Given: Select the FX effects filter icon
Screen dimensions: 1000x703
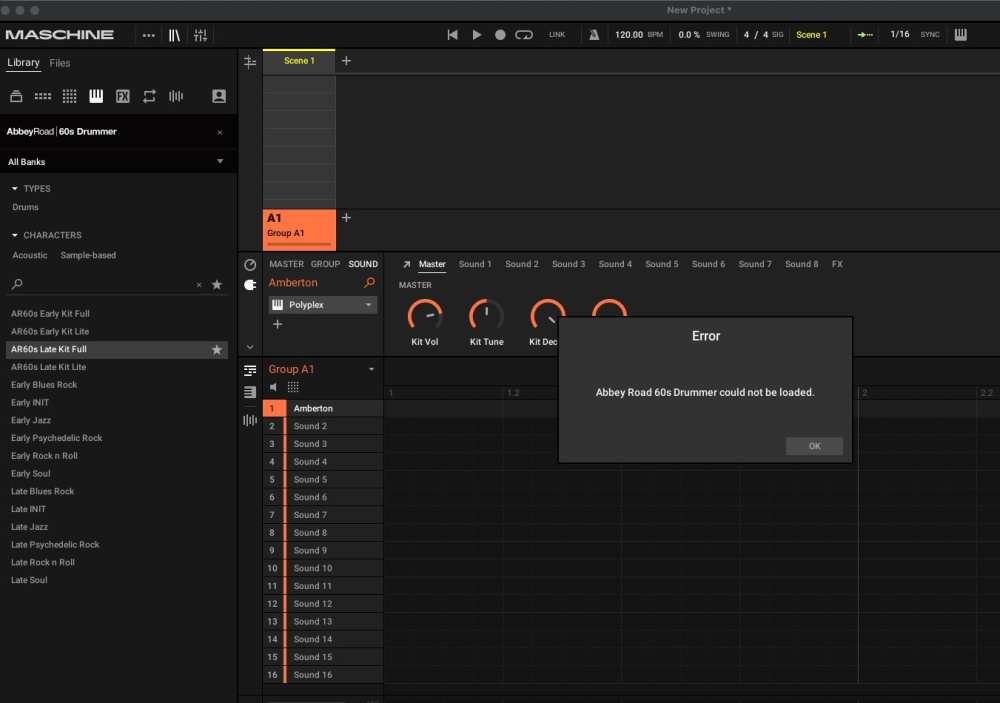Looking at the screenshot, I should click(123, 96).
